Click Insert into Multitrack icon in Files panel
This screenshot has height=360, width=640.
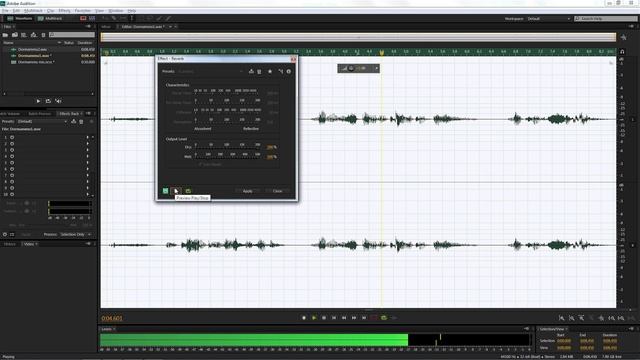[x=33, y=35]
